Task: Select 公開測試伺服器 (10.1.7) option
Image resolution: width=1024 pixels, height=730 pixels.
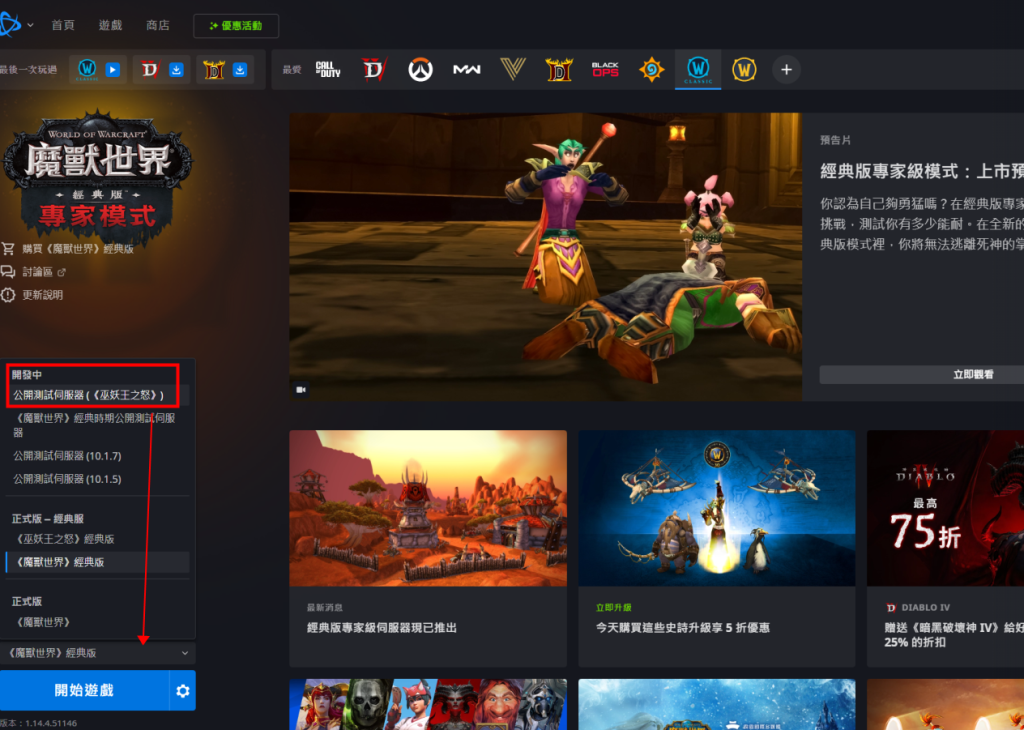Action: point(97,456)
